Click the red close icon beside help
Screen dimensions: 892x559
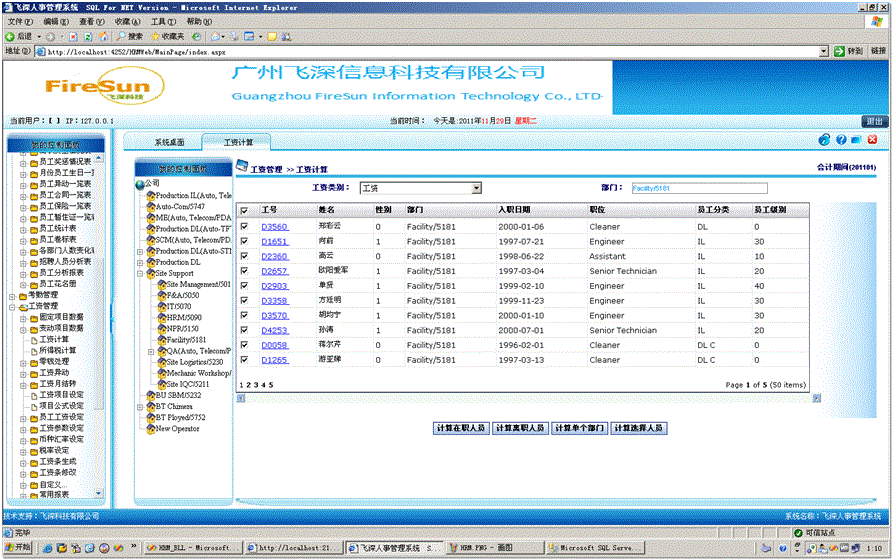pyautogui.click(x=871, y=140)
